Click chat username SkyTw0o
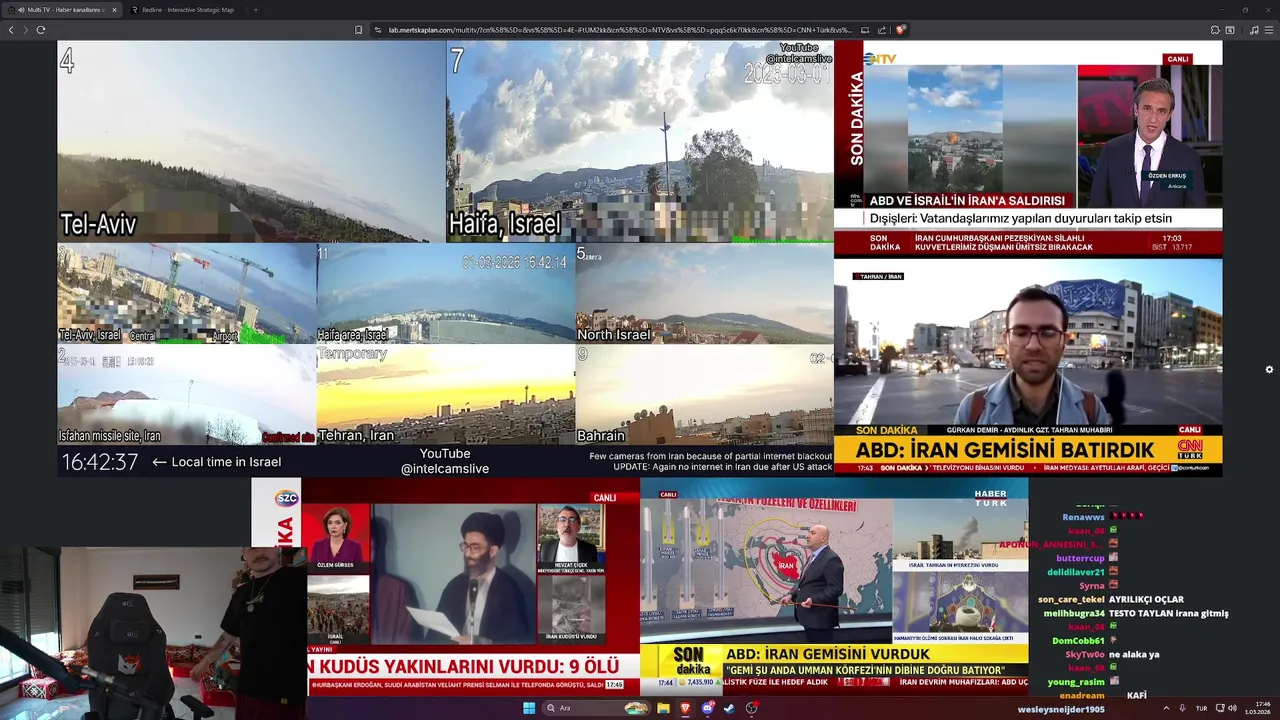Viewport: 1280px width, 720px height. point(1084,654)
